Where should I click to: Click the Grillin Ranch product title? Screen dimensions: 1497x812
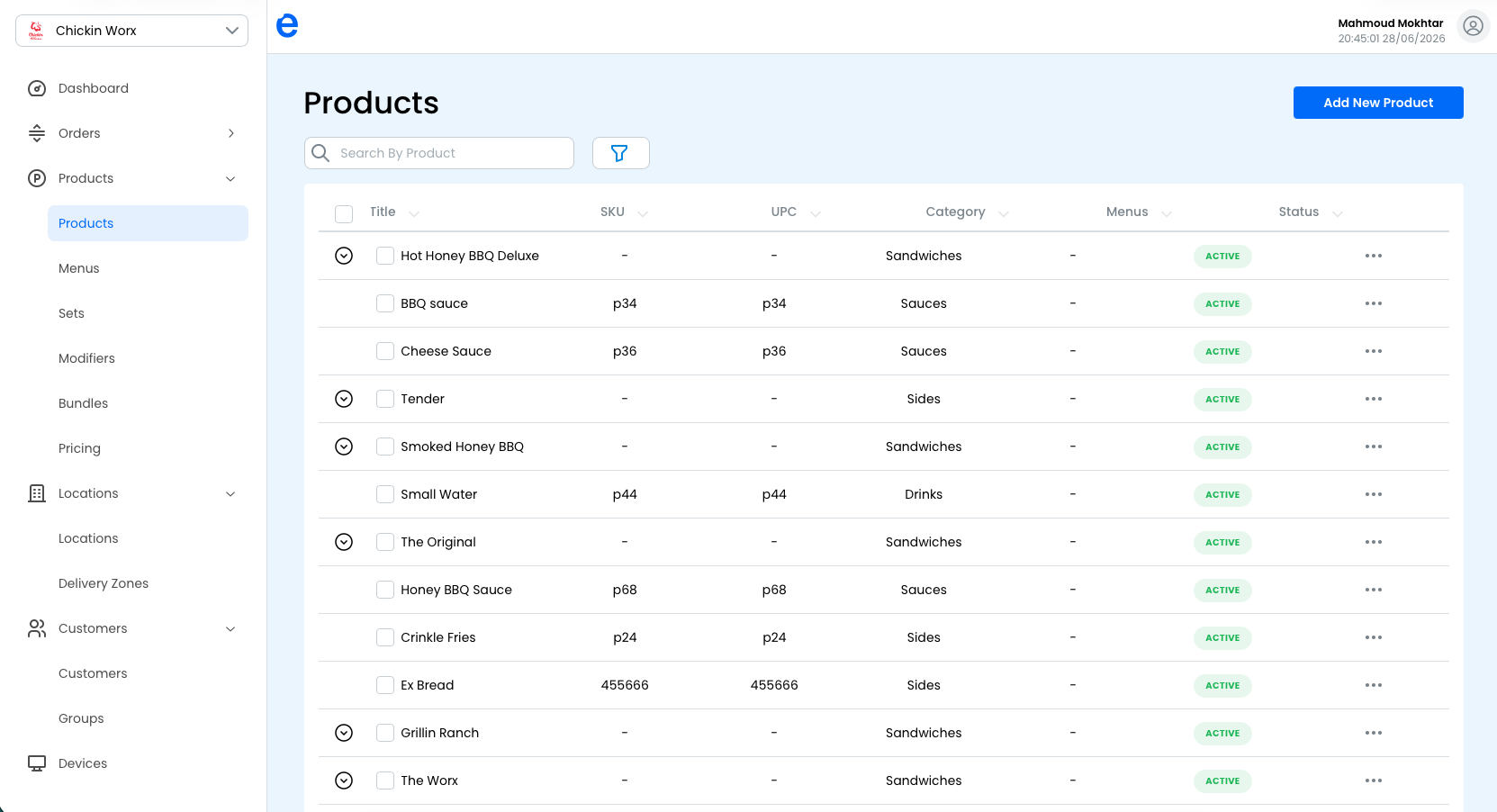tap(440, 733)
